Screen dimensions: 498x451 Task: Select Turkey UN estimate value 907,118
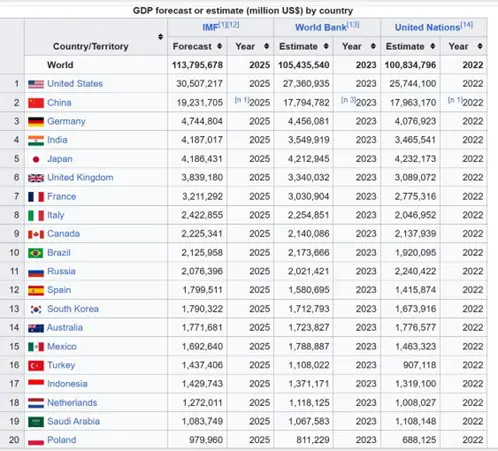coord(419,365)
